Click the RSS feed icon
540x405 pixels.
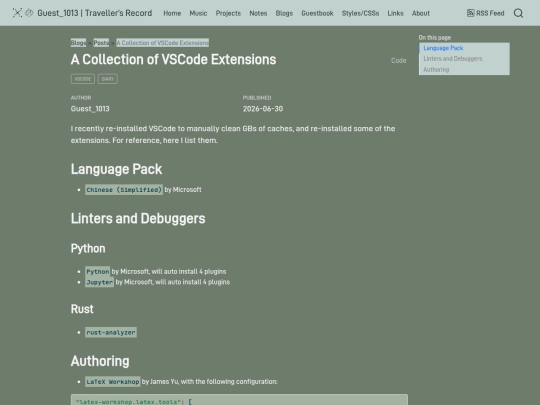click(470, 13)
